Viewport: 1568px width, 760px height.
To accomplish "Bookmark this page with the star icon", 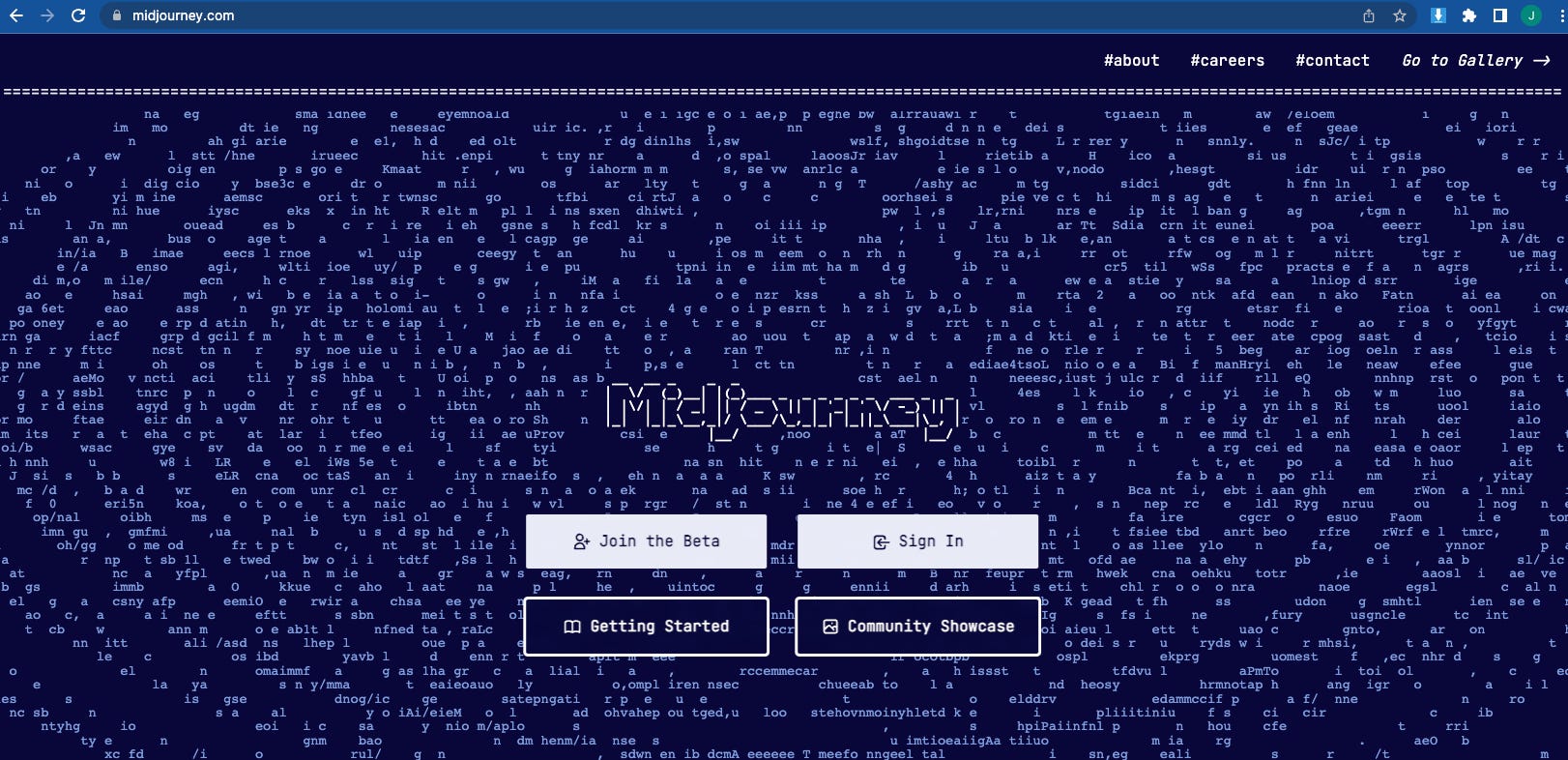I will (x=1400, y=15).
